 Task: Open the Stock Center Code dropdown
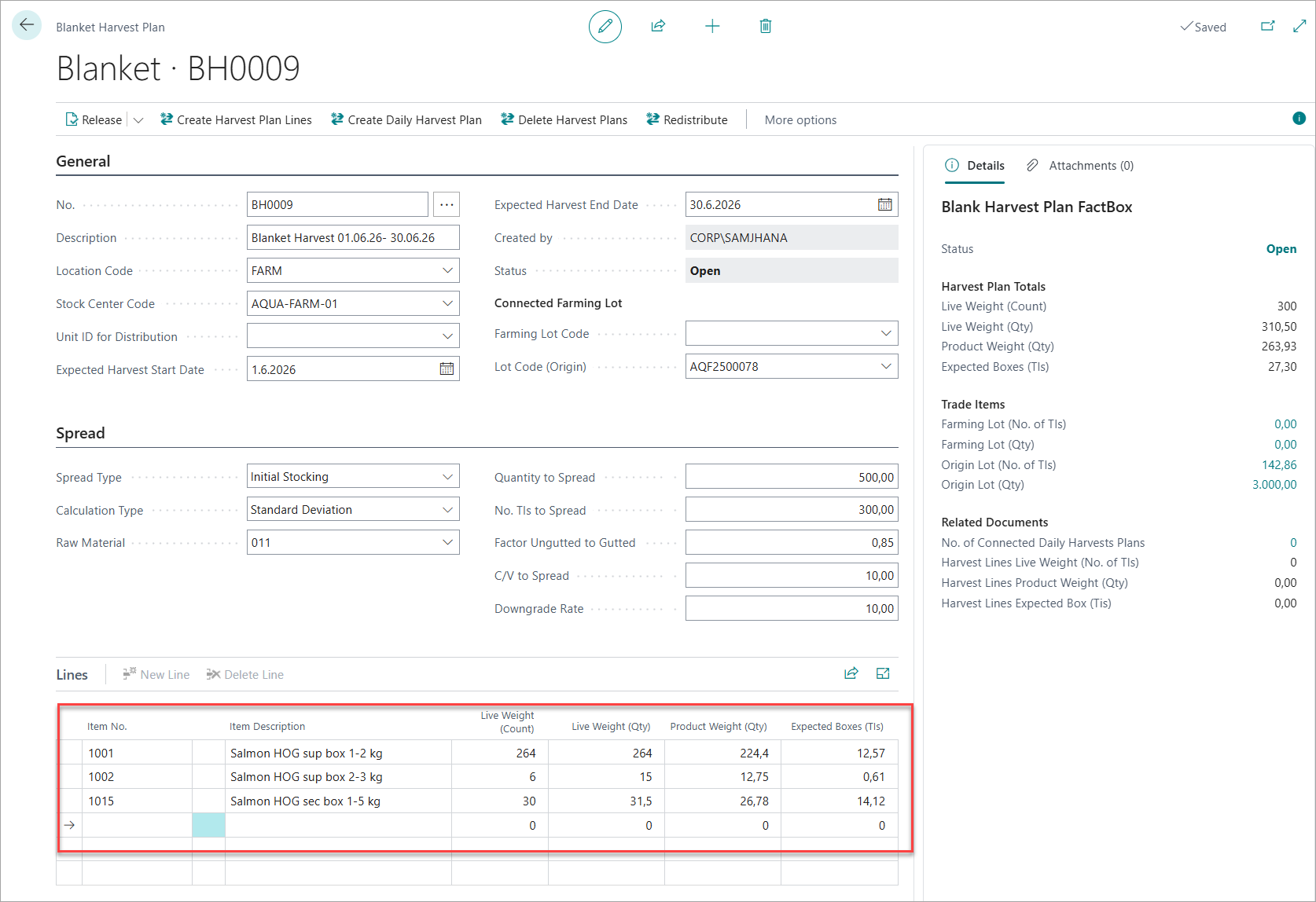point(447,304)
